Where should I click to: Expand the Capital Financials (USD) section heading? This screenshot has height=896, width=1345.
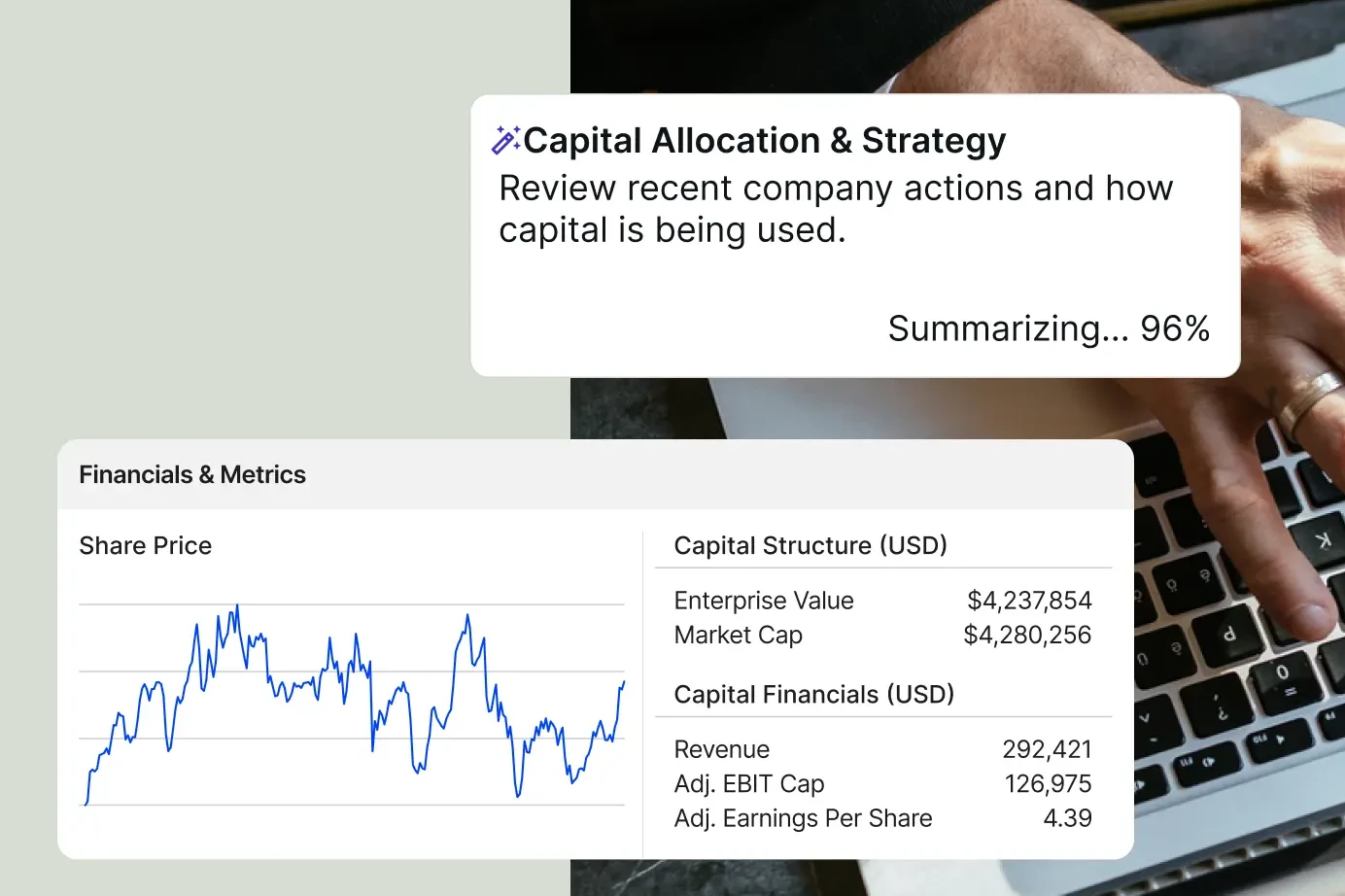tap(814, 695)
